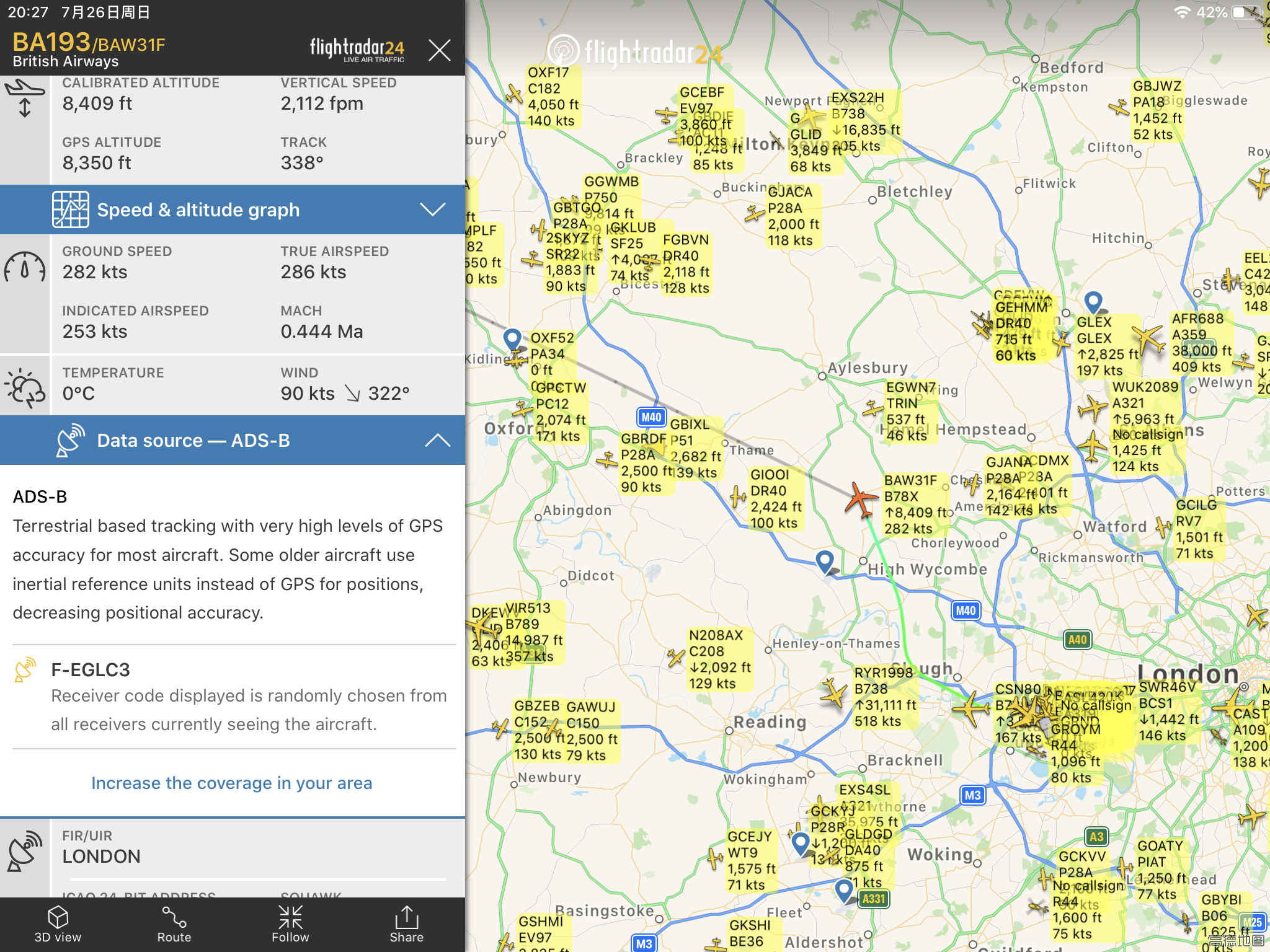Close the BA193 flight details panel
This screenshot has height=952, width=1270.
coord(439,50)
